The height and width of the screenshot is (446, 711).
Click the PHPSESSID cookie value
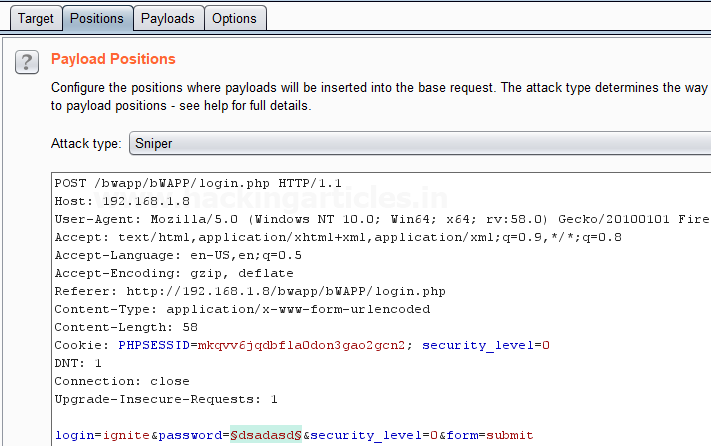click(x=302, y=345)
